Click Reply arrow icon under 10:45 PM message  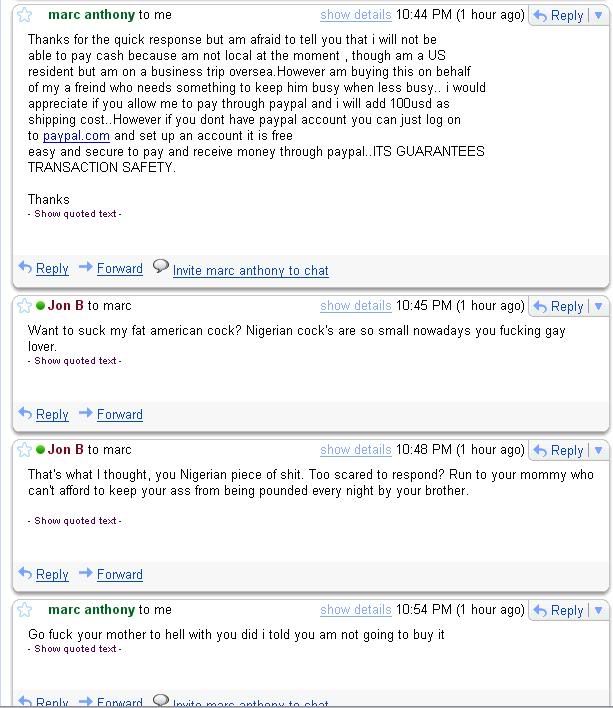pos(25,413)
